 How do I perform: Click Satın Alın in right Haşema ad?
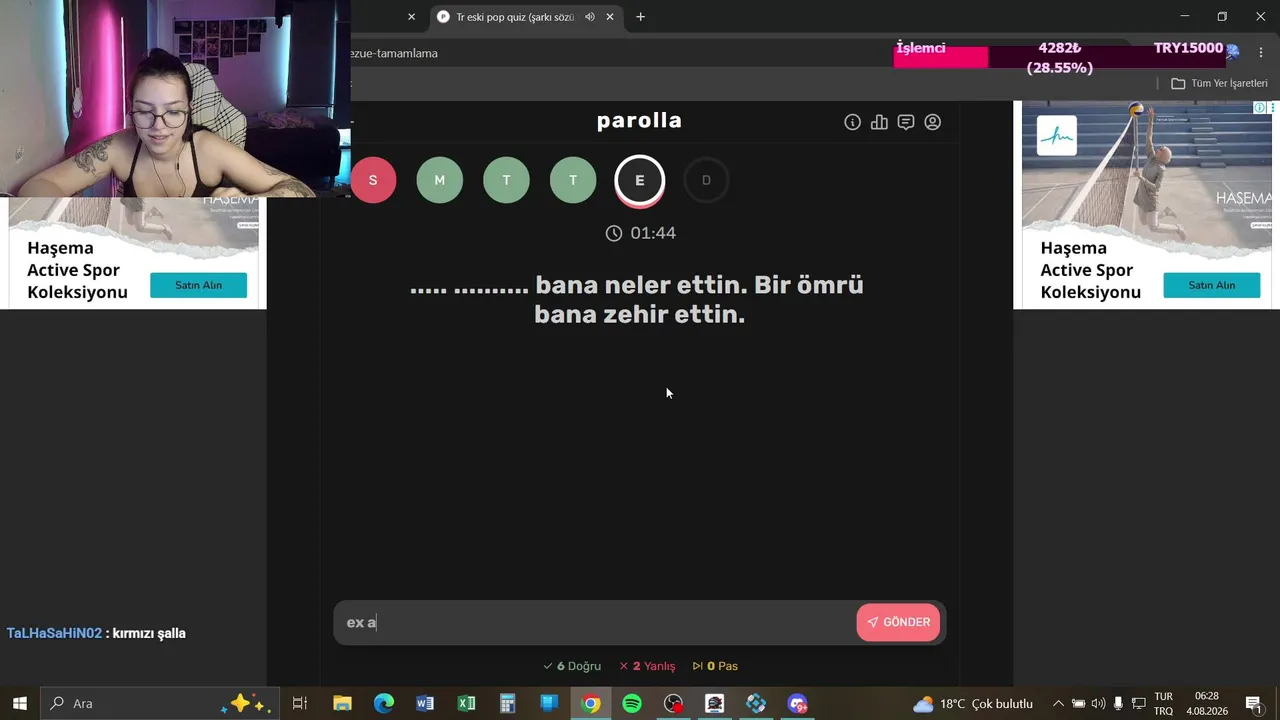[1211, 285]
